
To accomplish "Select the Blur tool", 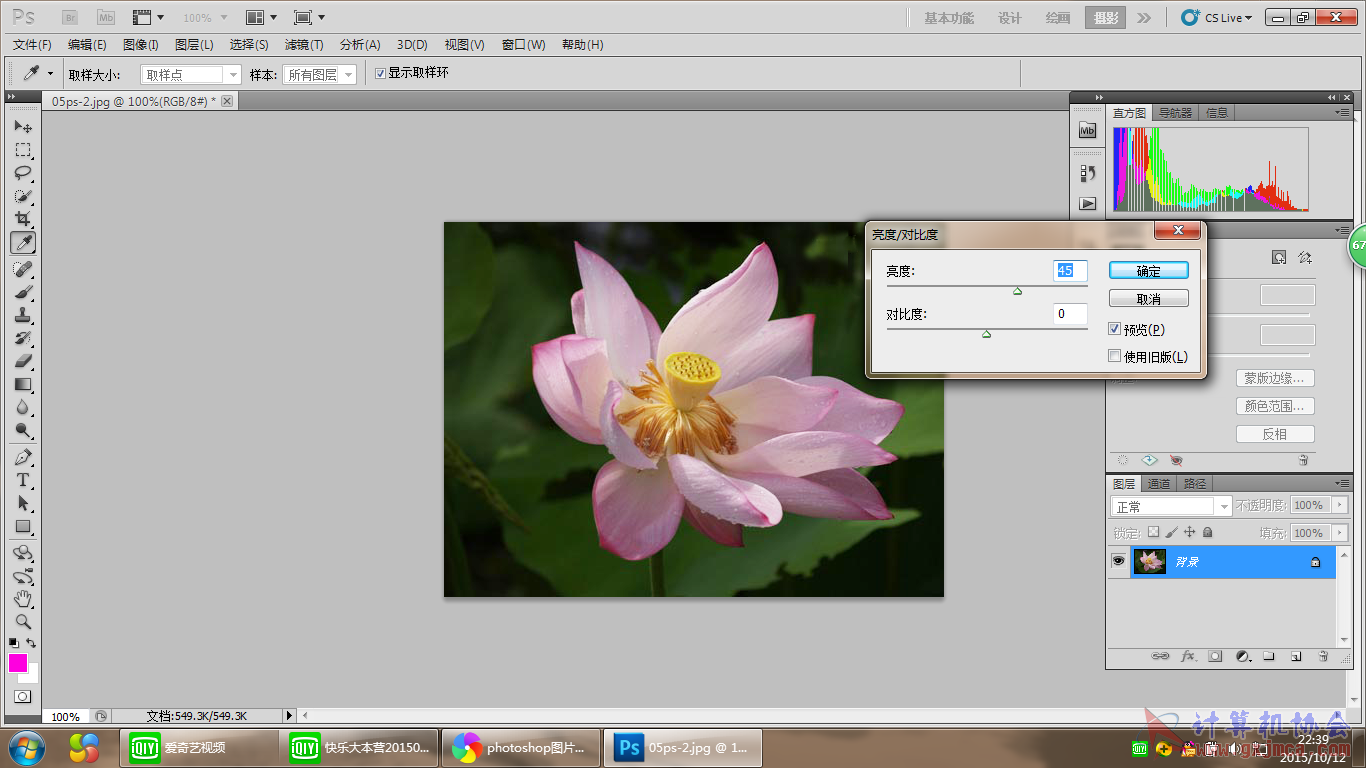I will coord(23,407).
